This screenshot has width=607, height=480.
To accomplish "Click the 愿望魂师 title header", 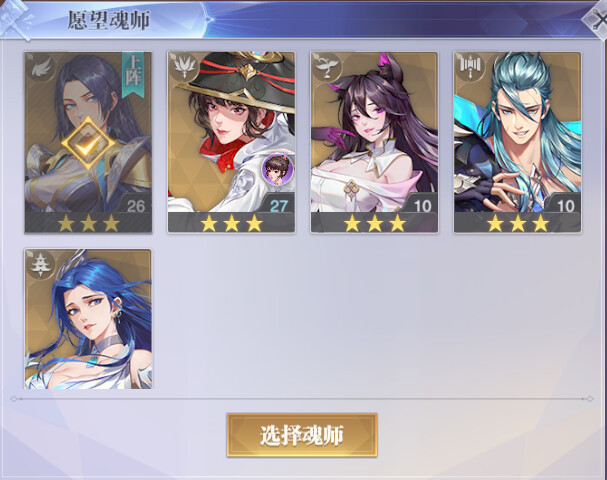I will pos(109,21).
